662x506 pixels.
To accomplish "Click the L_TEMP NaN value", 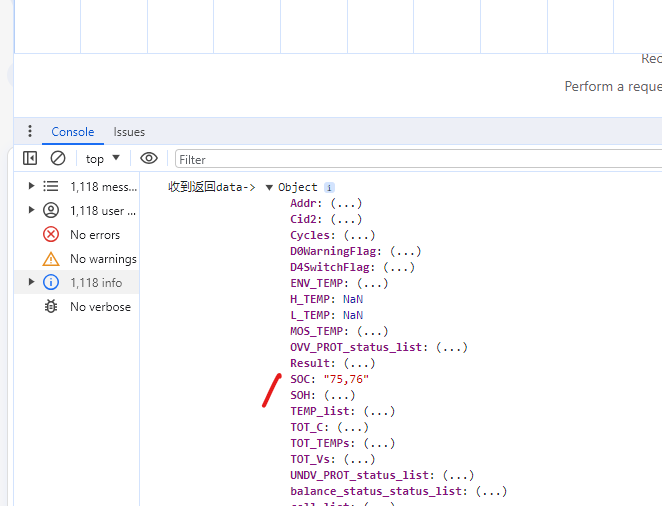I will click(353, 315).
